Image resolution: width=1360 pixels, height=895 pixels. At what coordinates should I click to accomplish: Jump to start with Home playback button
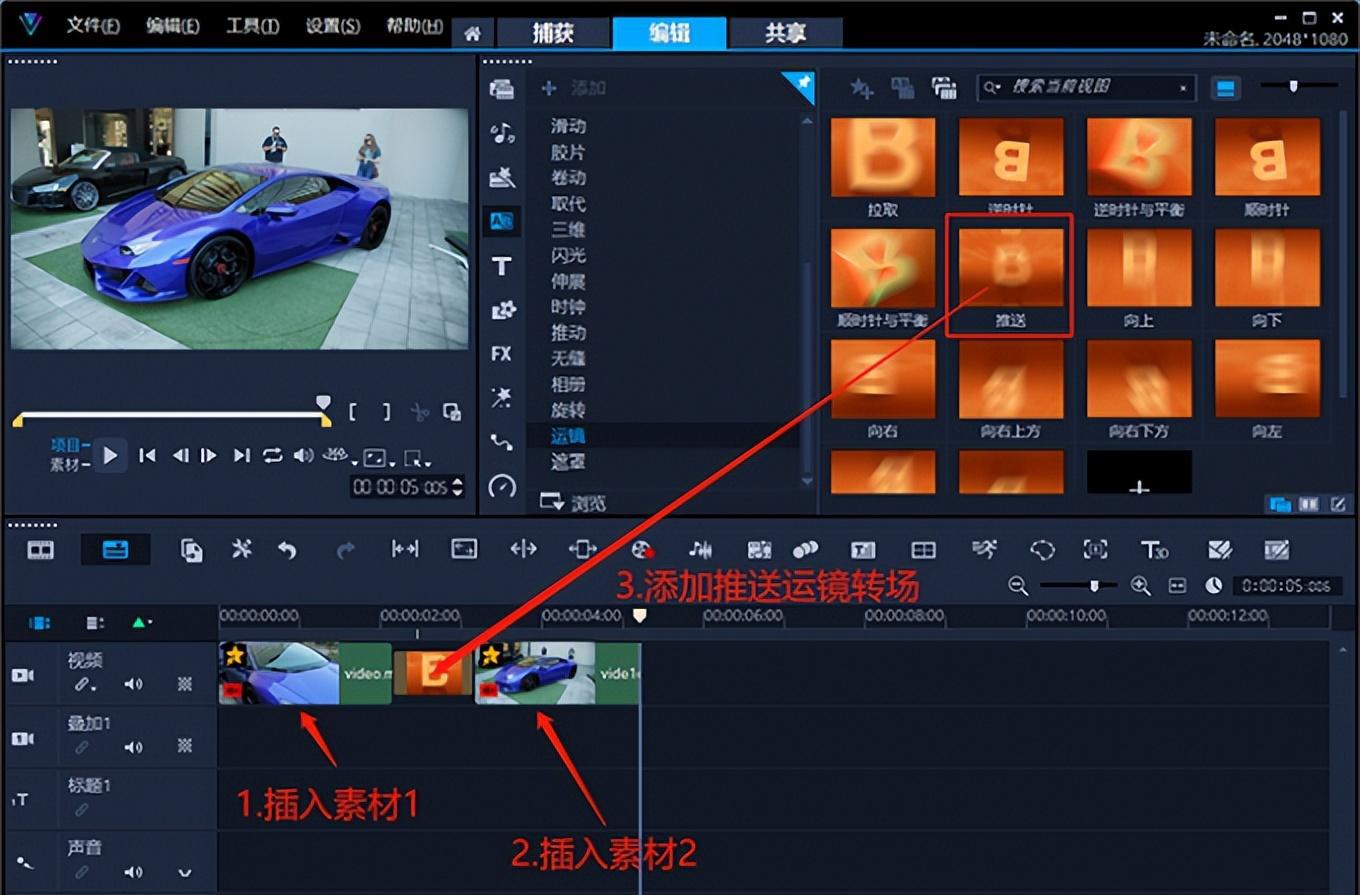(147, 456)
